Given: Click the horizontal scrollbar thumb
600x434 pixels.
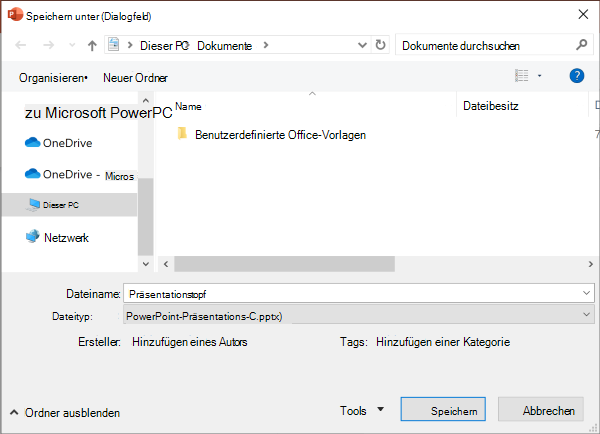Looking at the screenshot, I should (x=284, y=264).
